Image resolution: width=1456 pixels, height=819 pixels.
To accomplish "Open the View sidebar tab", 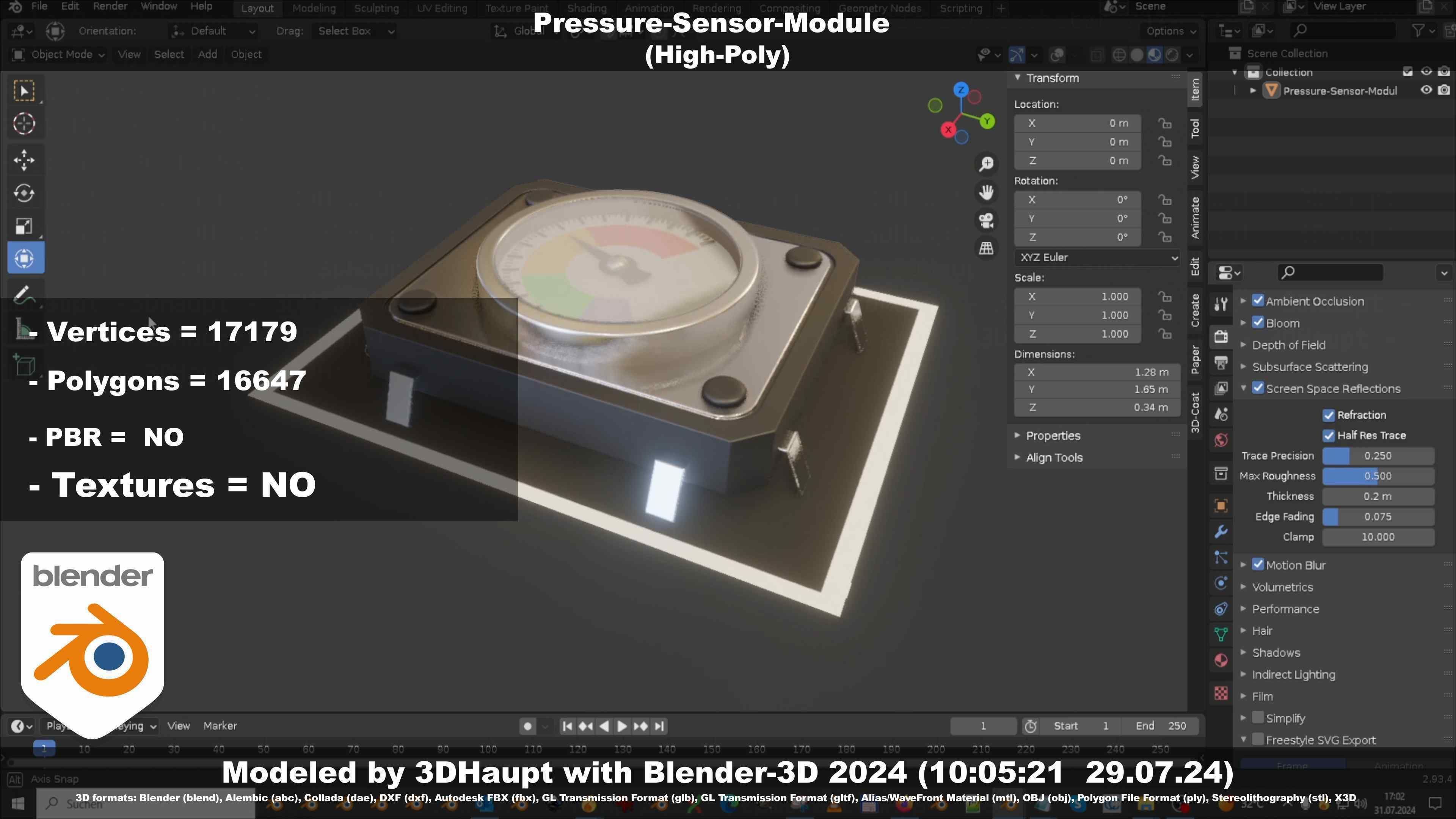I will point(1195,168).
